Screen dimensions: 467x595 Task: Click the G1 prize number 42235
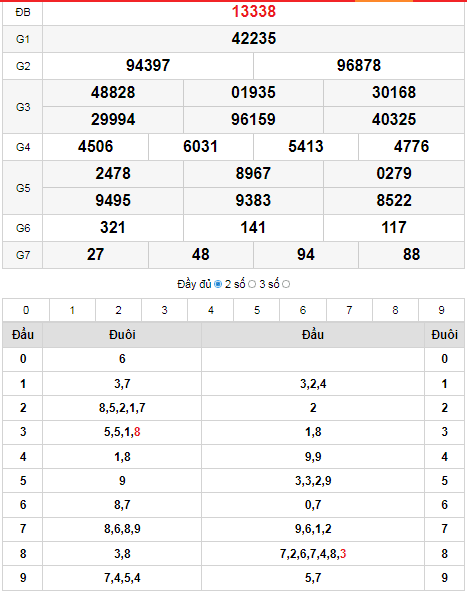[x=254, y=39]
